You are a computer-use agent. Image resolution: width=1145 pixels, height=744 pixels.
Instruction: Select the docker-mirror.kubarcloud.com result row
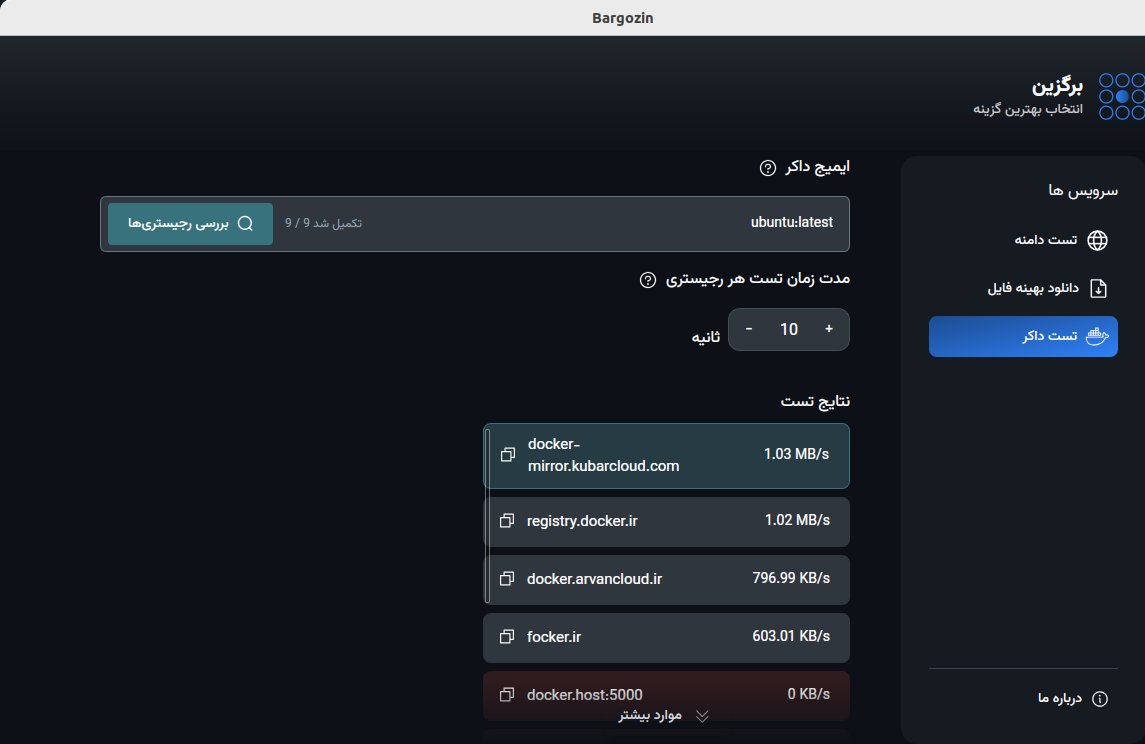click(667, 456)
